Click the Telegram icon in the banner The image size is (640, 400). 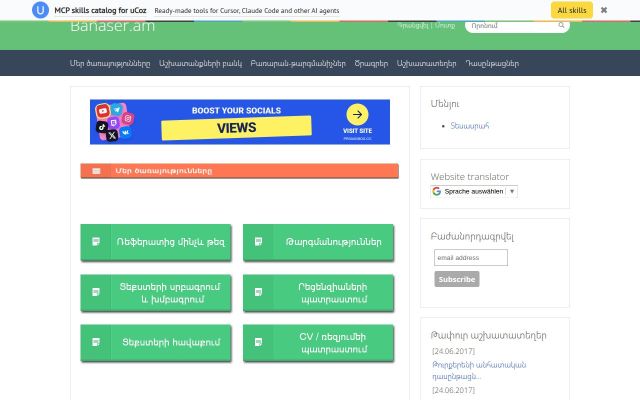click(x=117, y=109)
